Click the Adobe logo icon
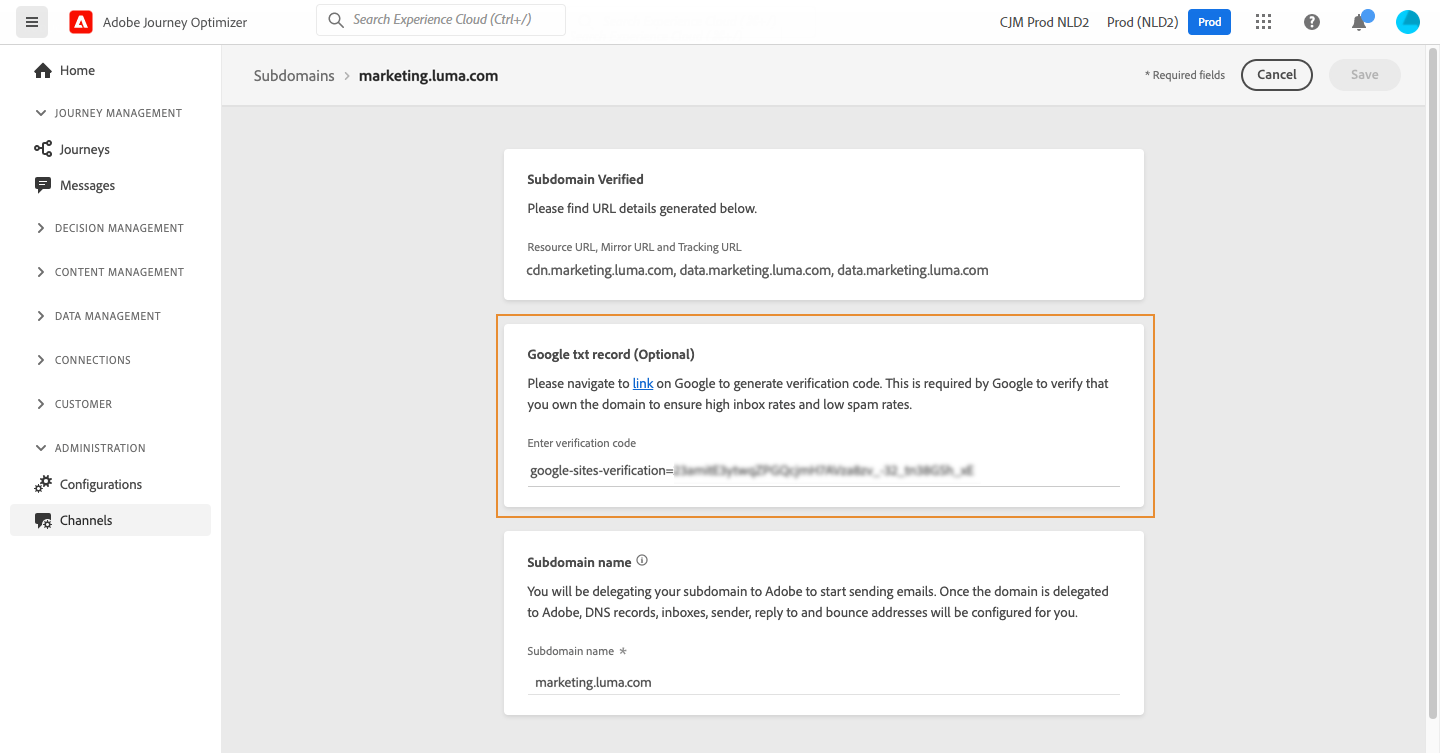1440x753 pixels. click(x=81, y=22)
